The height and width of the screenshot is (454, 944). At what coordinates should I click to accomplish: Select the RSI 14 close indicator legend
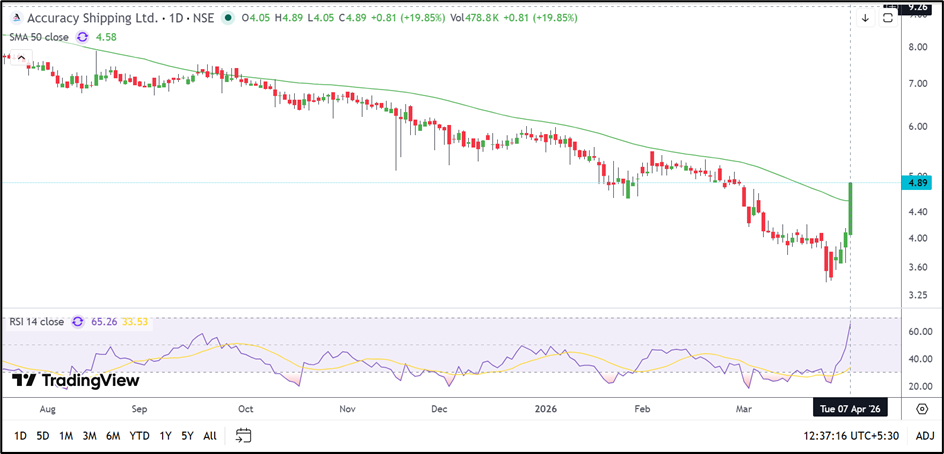click(x=36, y=322)
